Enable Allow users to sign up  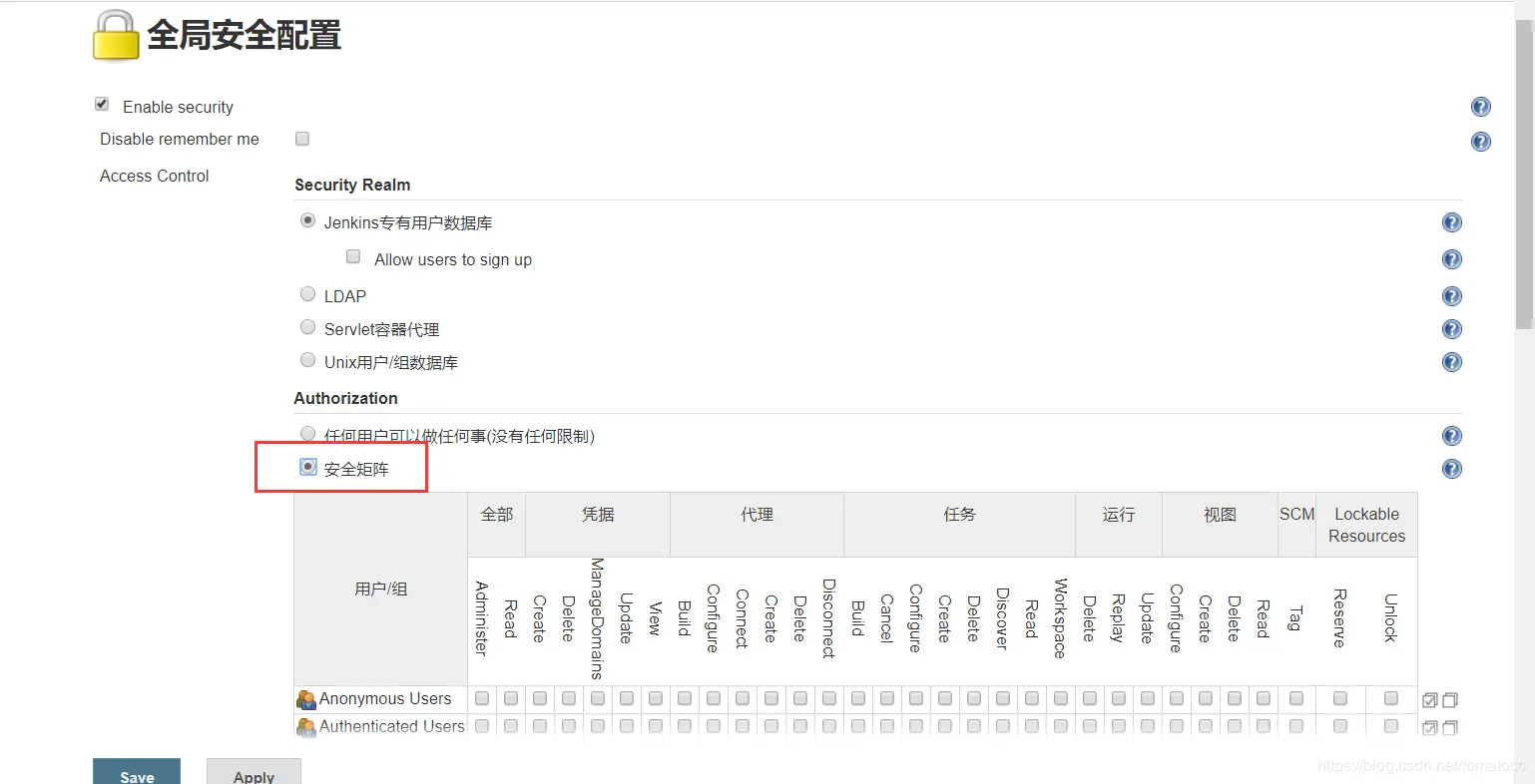tap(353, 256)
